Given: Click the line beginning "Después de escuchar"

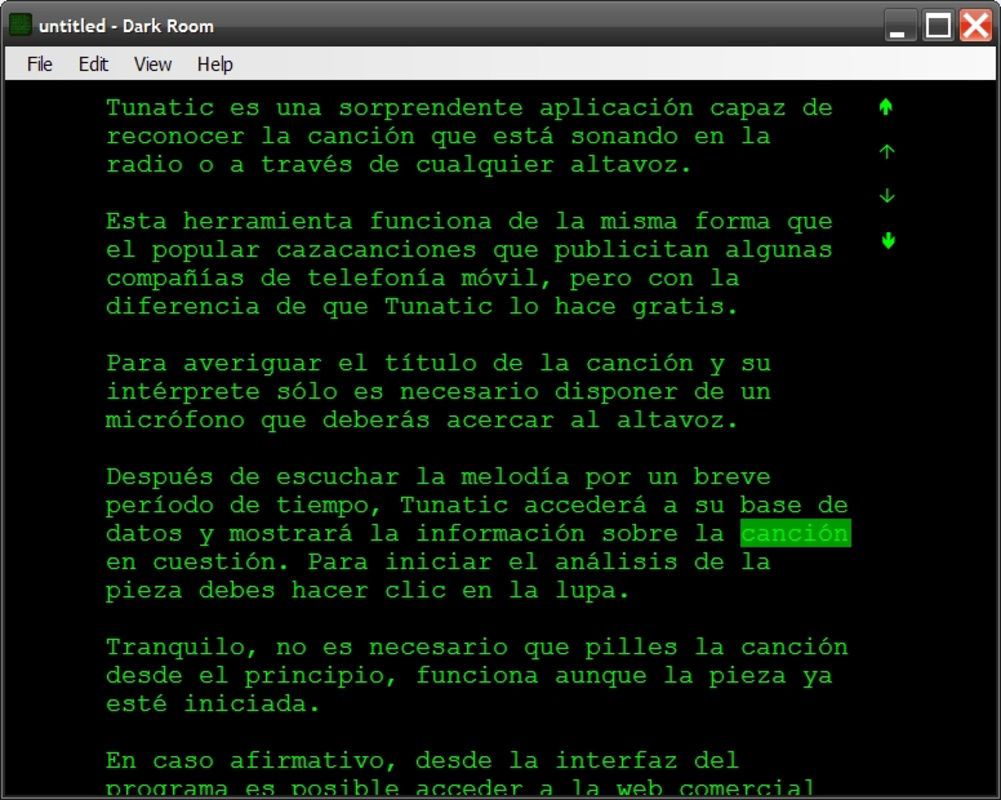Looking at the screenshot, I should click(438, 477).
